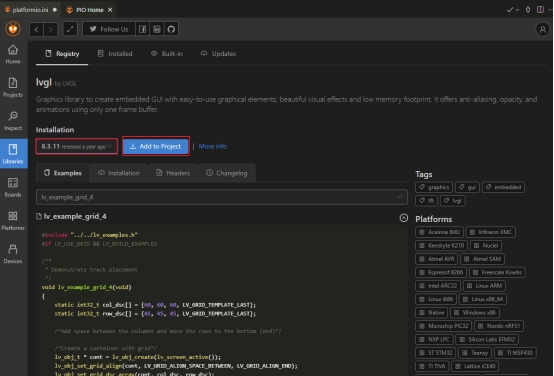
Task: Click the embedded tag
Action: [x=503, y=187]
